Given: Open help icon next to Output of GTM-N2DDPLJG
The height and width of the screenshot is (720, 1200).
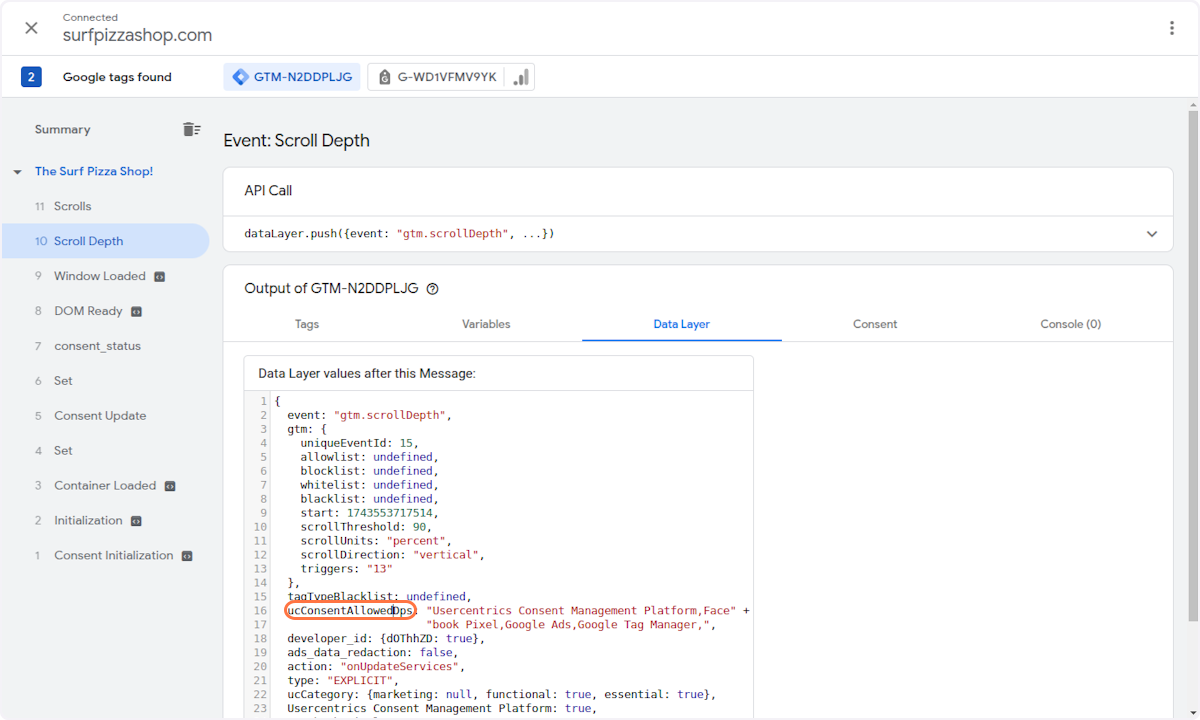Looking at the screenshot, I should coord(433,289).
